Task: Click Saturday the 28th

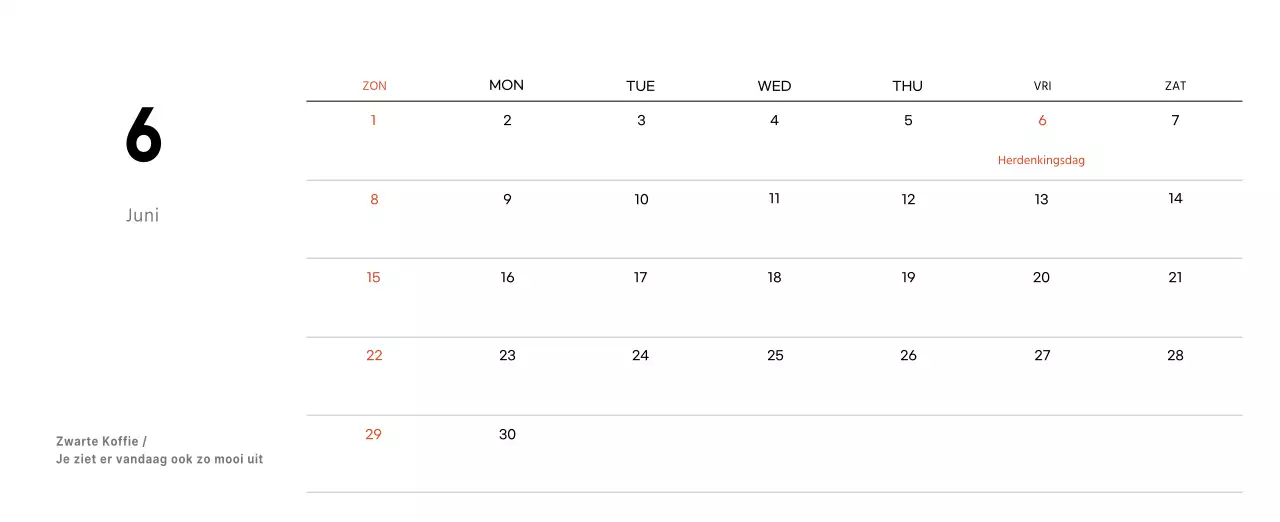Action: click(x=1175, y=355)
